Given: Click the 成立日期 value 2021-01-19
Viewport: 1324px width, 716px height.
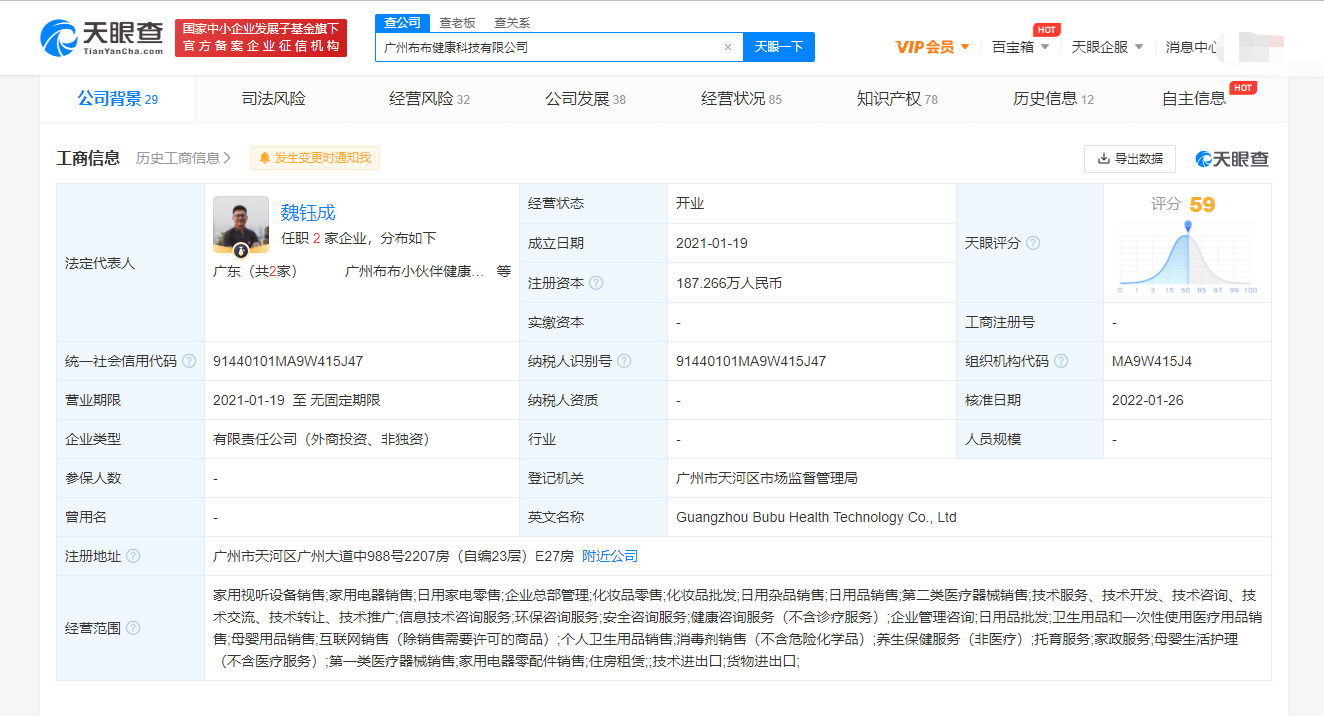Looking at the screenshot, I should (712, 243).
